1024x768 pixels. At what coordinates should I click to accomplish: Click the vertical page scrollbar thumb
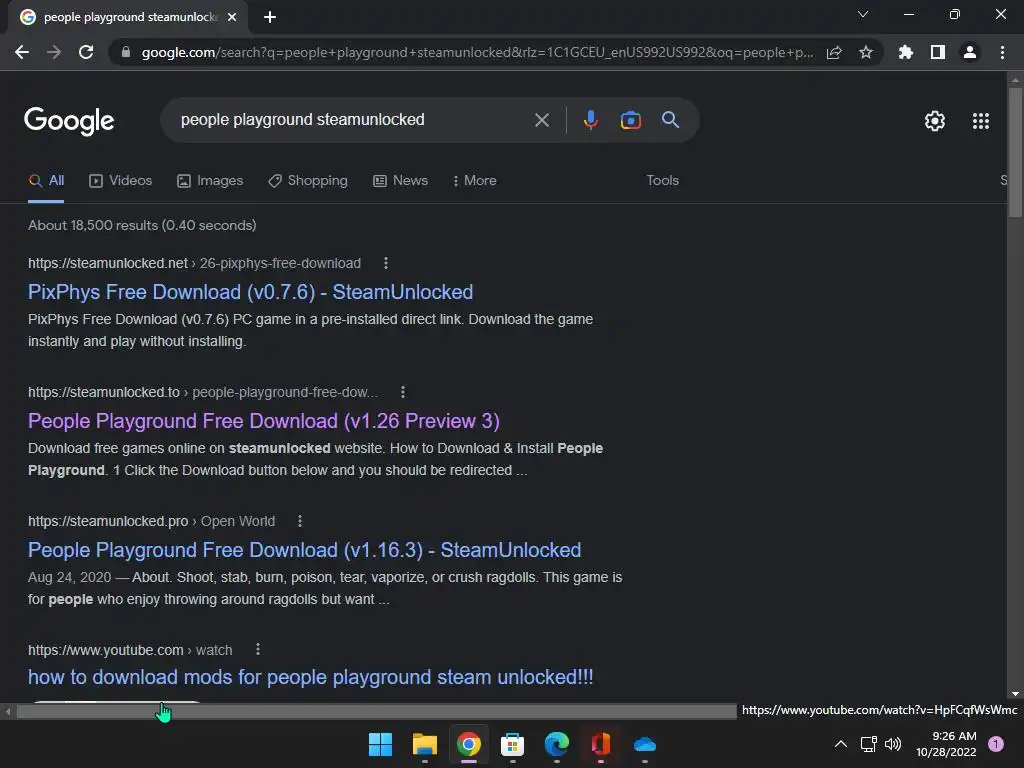(x=1015, y=152)
